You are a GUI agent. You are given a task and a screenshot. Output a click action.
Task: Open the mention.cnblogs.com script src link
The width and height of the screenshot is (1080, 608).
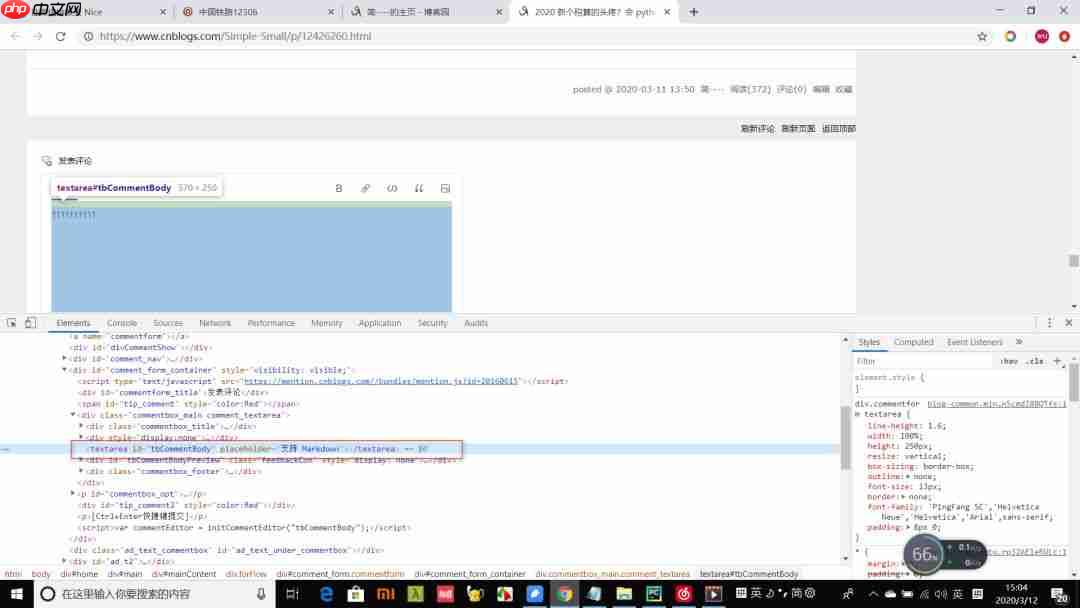tap(381, 381)
